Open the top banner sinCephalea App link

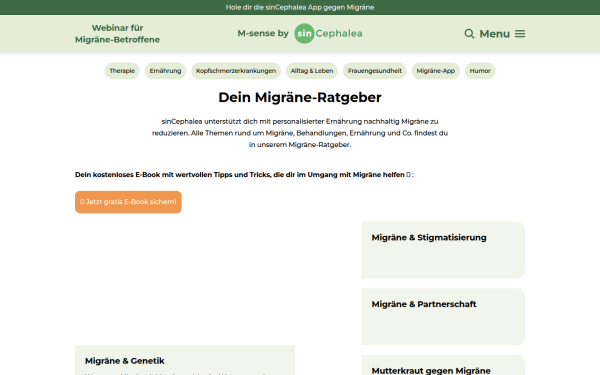pos(300,7)
